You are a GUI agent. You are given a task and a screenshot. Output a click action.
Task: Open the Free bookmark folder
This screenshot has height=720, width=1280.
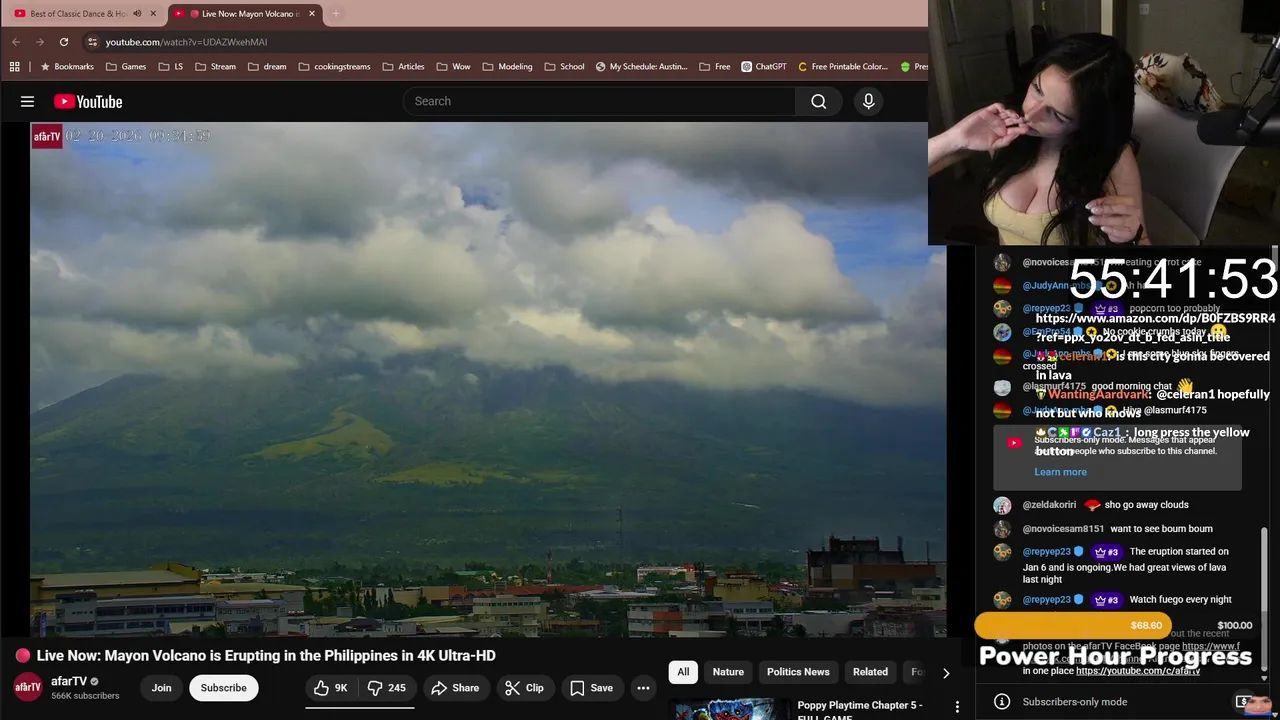(714, 67)
